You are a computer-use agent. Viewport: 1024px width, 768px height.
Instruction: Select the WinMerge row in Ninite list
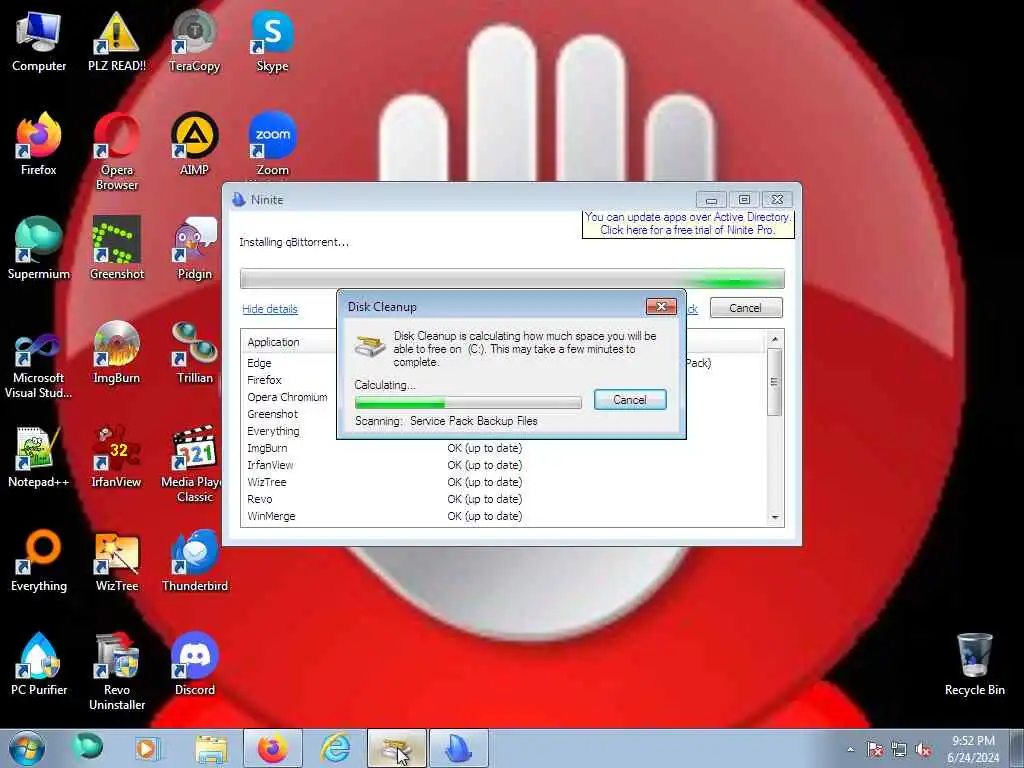click(504, 516)
